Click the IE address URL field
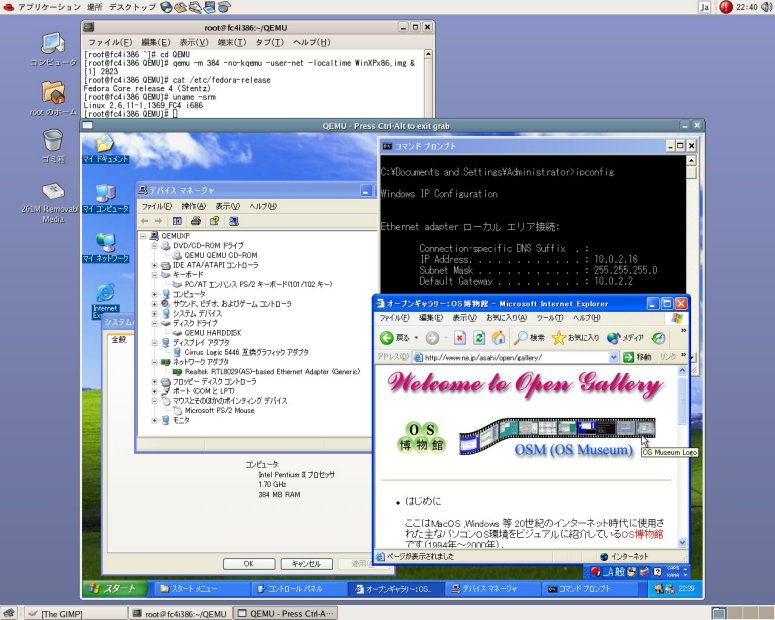The image size is (775, 620). tap(511, 357)
